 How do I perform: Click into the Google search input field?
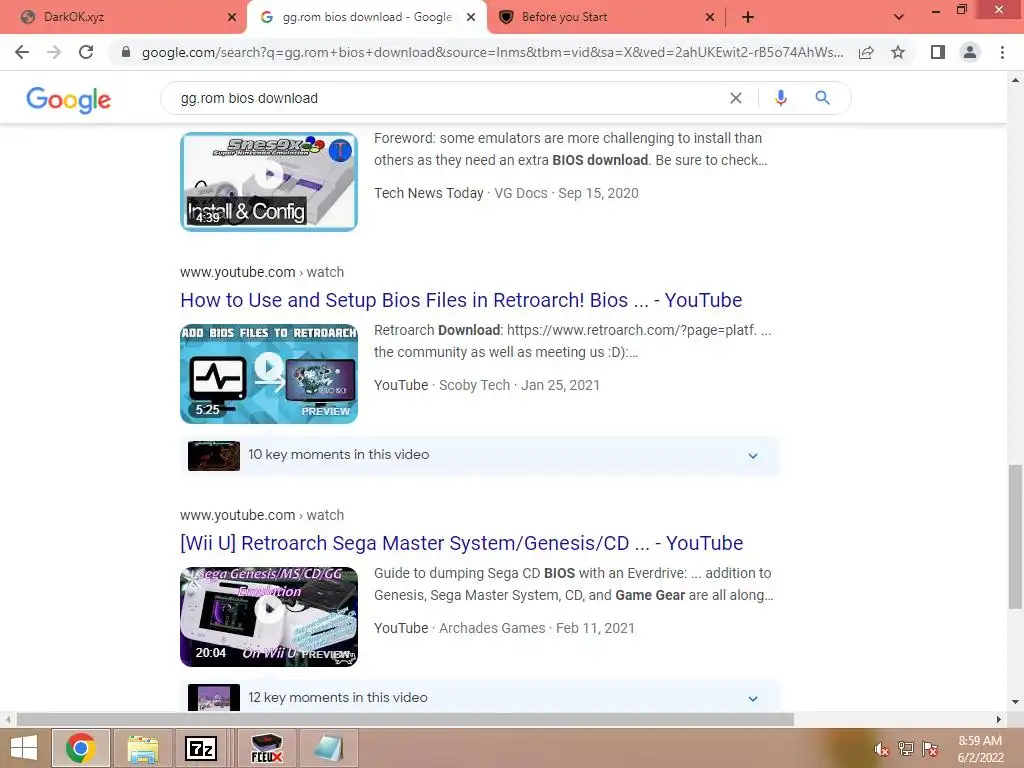pos(451,98)
